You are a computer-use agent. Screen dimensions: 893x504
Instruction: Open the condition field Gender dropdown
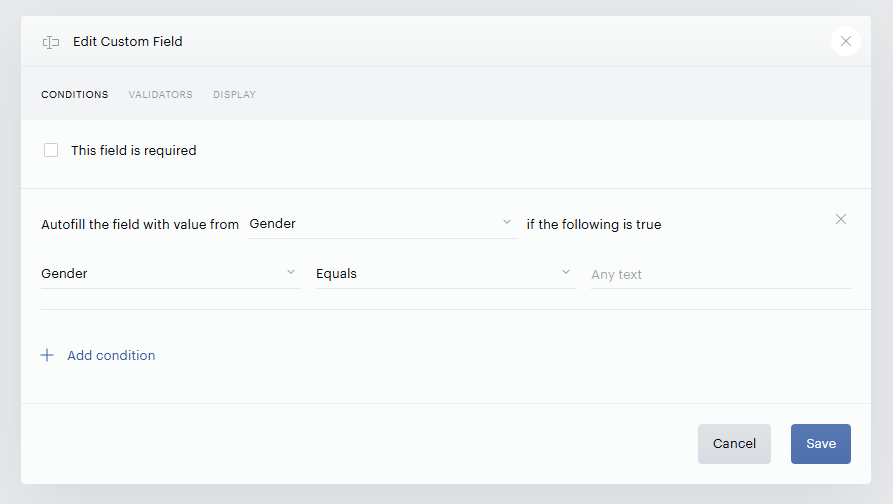click(x=170, y=274)
